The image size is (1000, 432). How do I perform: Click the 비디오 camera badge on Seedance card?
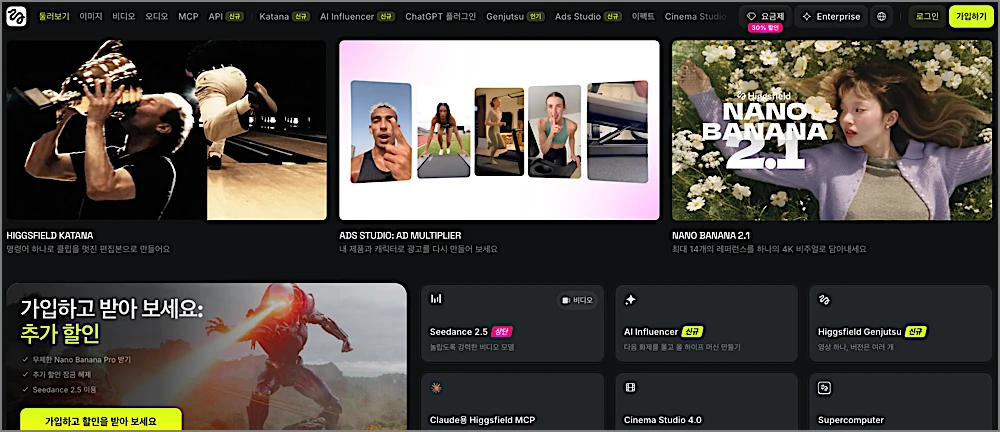[577, 300]
